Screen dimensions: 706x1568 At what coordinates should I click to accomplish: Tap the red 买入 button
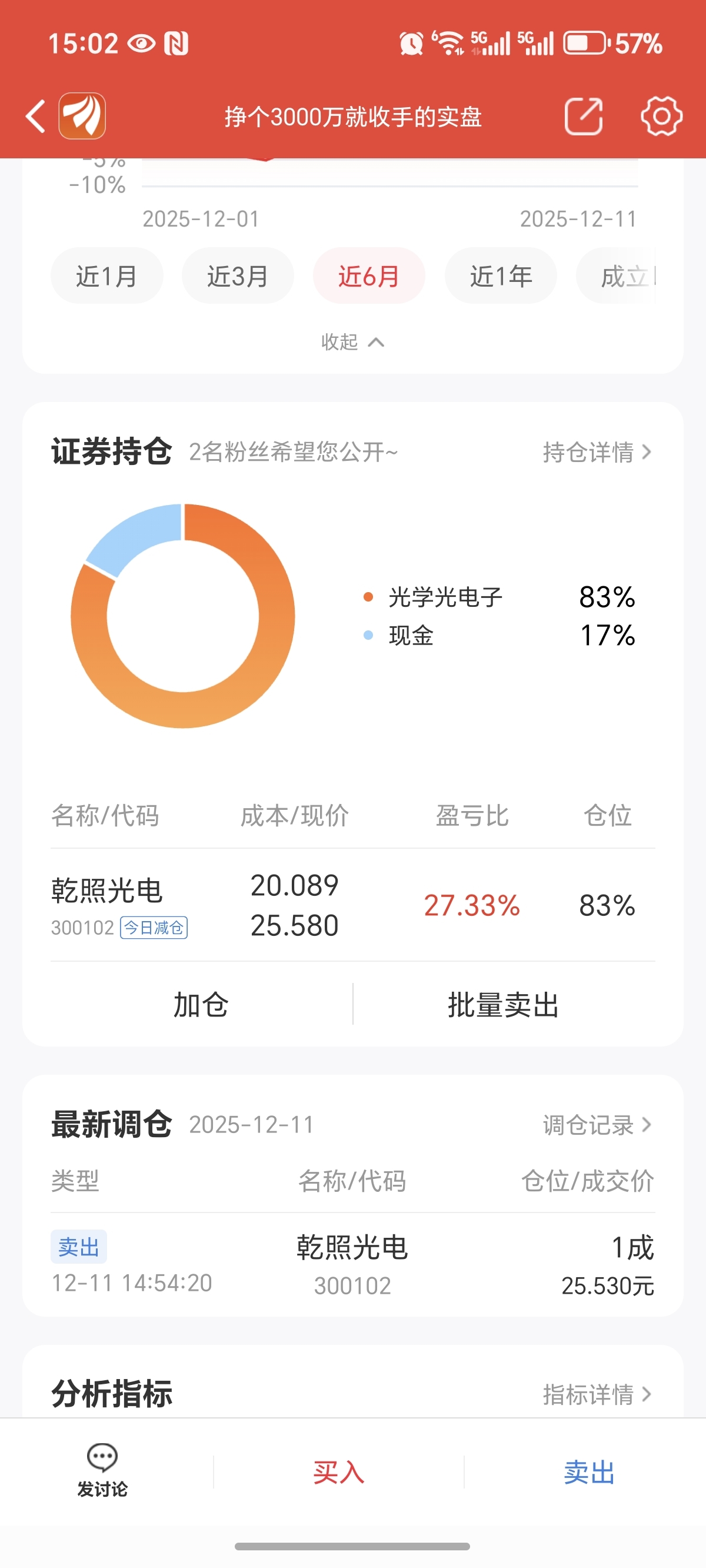tap(338, 1473)
